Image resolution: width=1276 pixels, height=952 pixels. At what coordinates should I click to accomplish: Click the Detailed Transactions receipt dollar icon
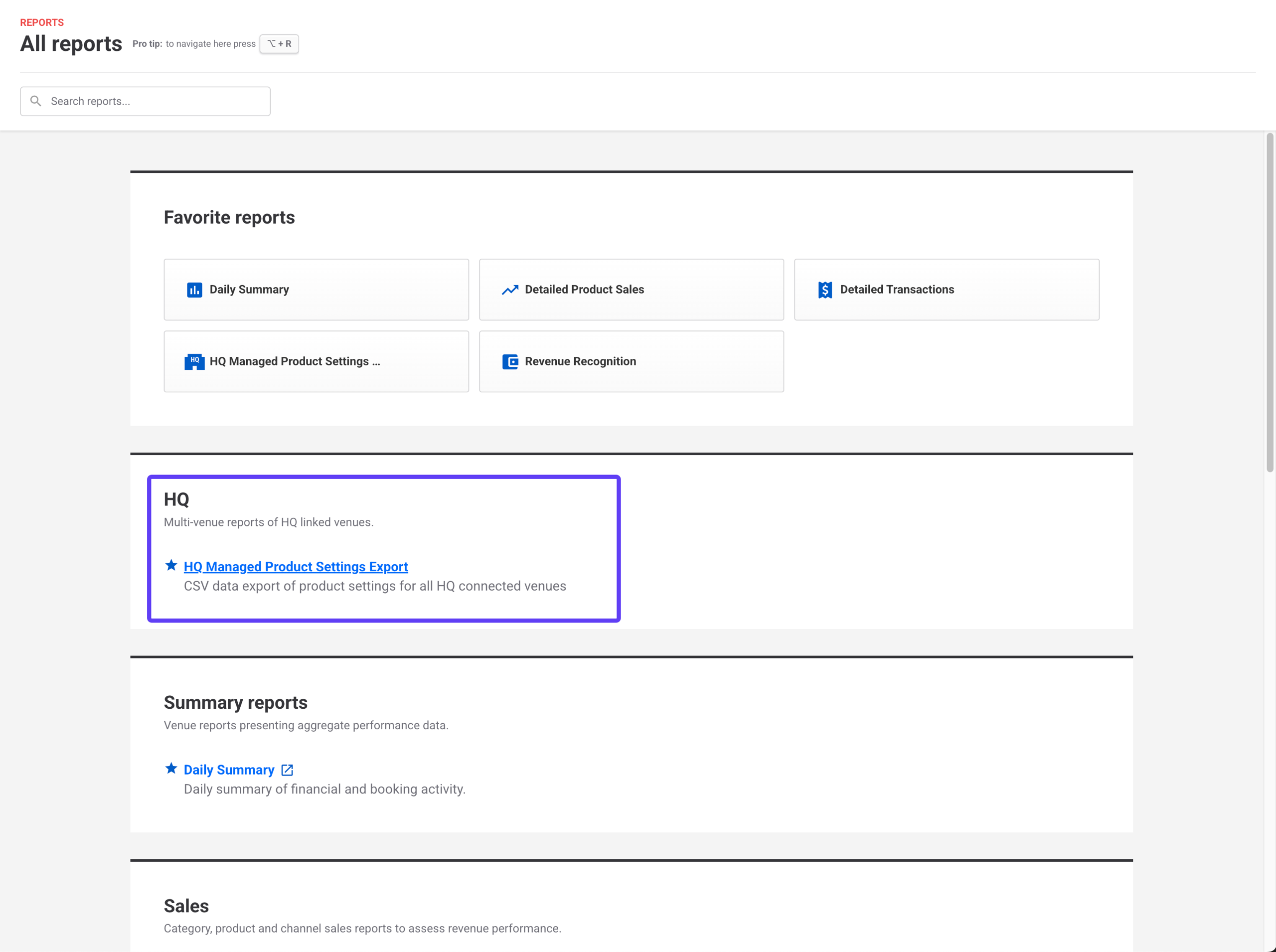point(825,290)
